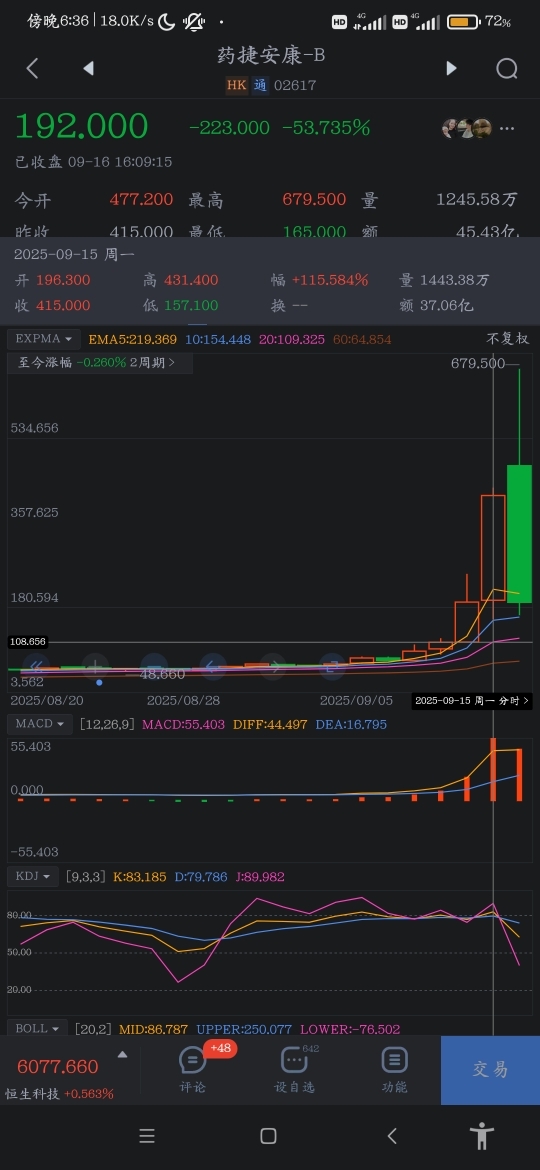Tap the stock code 02617

[x=295, y=85]
